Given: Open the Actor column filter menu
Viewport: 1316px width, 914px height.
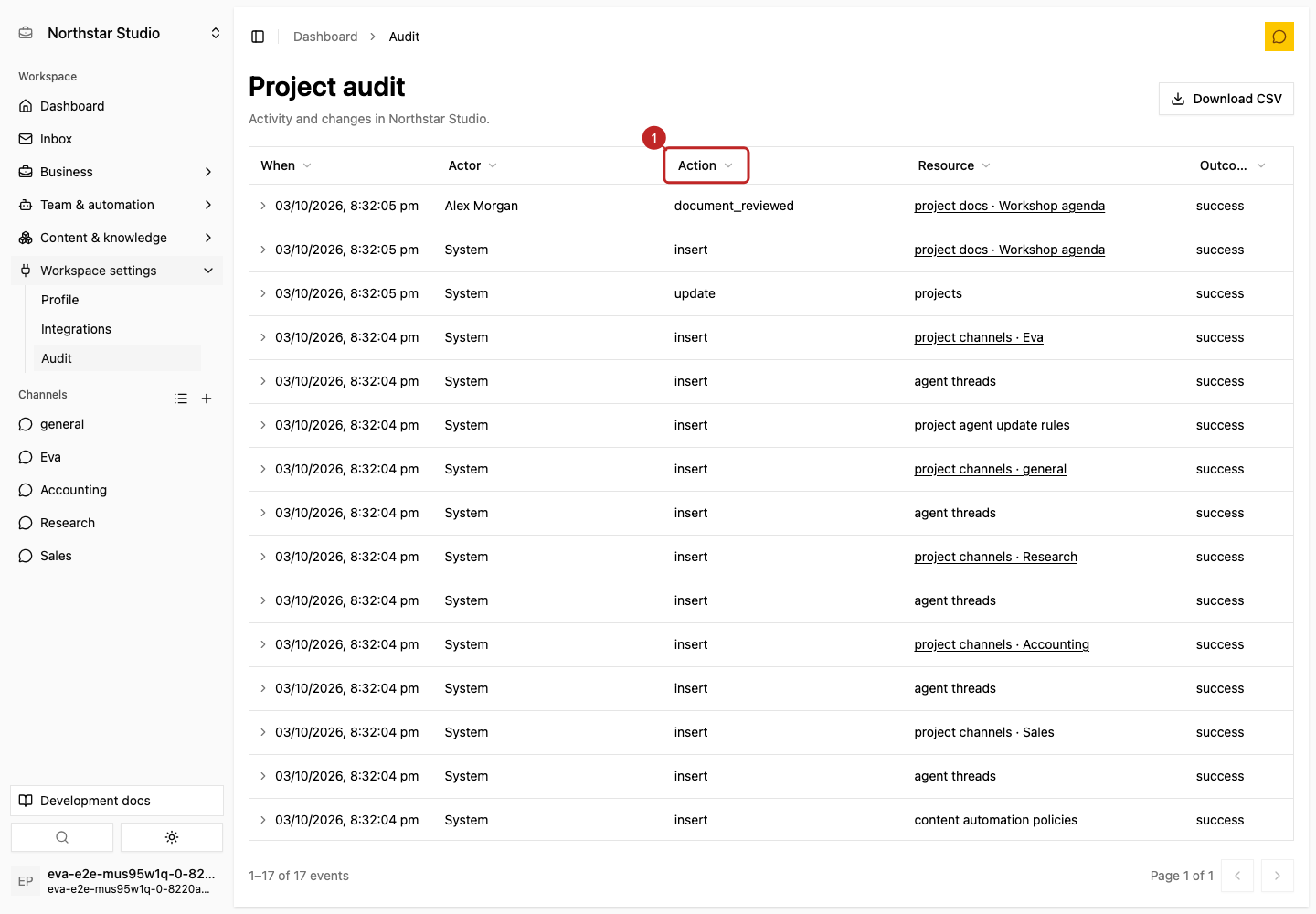Looking at the screenshot, I should [472, 165].
